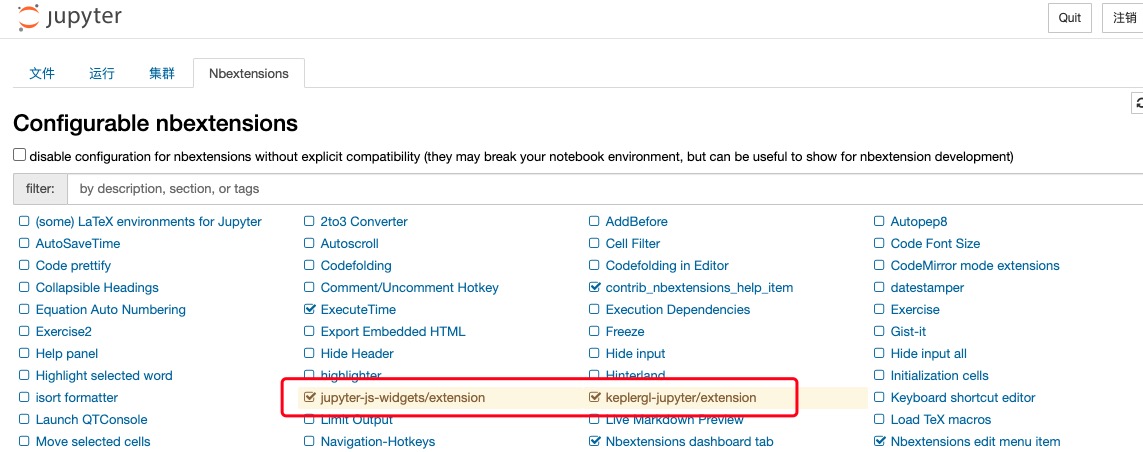Click the 注销 logout button

[1123, 18]
